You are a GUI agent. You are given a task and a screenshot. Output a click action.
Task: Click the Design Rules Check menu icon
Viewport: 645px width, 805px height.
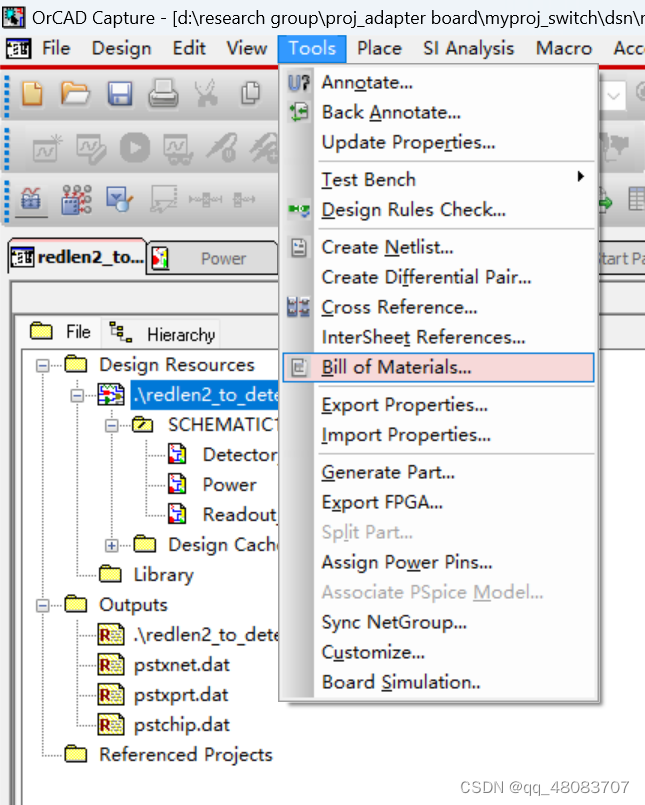(299, 209)
